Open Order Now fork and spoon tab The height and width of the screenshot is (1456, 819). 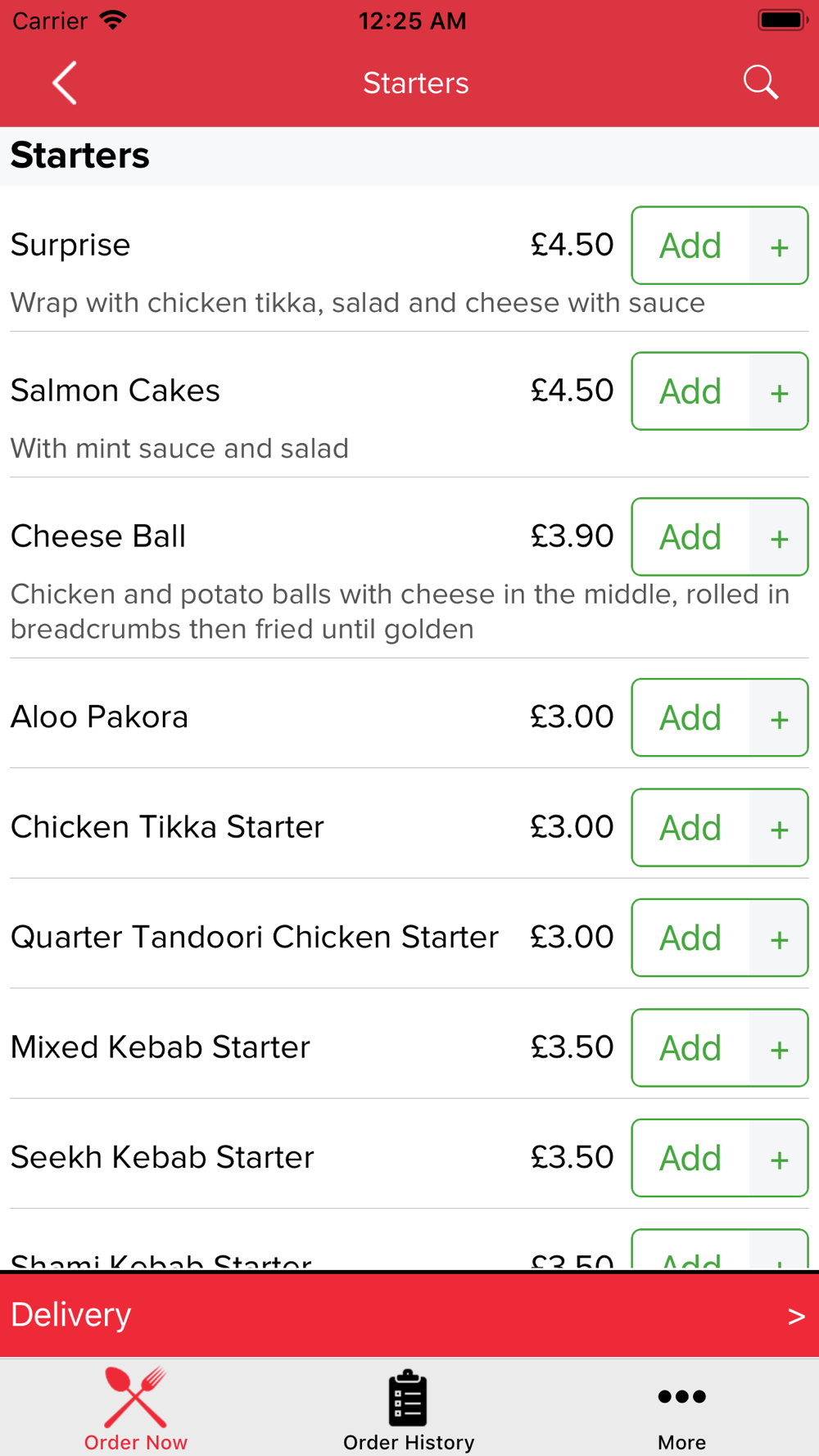pos(136,1409)
